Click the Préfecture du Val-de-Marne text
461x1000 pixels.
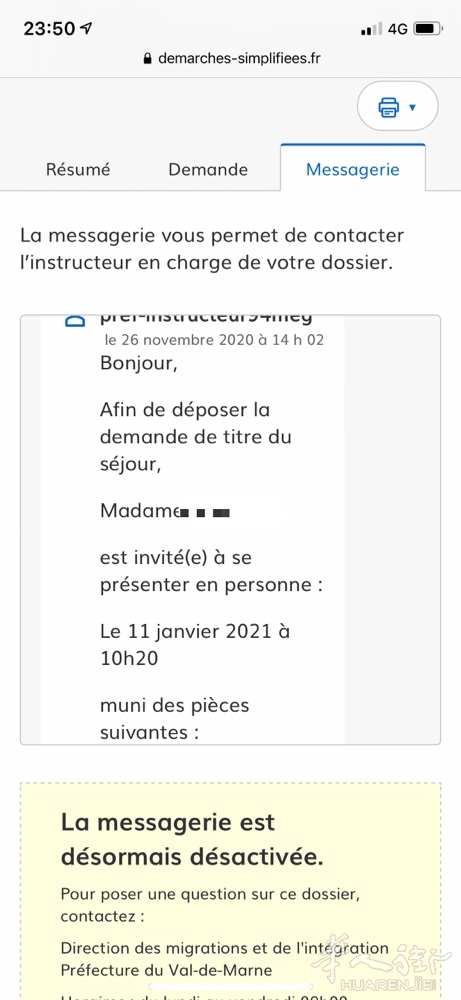pyautogui.click(x=166, y=970)
